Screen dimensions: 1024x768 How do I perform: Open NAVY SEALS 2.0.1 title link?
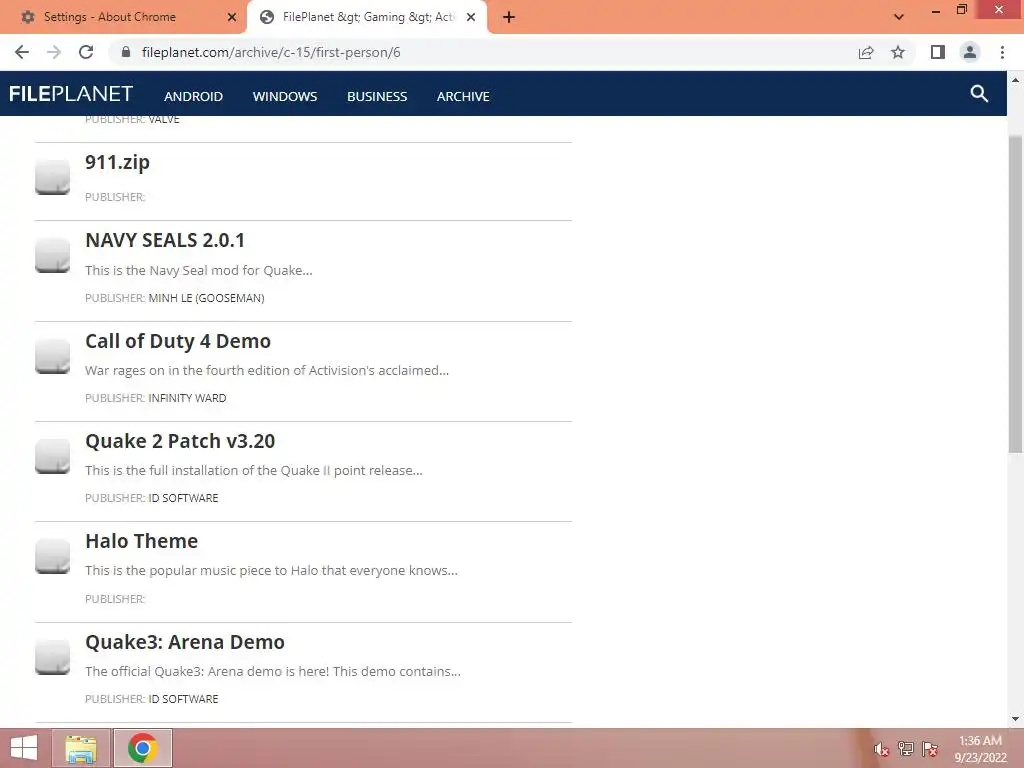pyautogui.click(x=165, y=240)
